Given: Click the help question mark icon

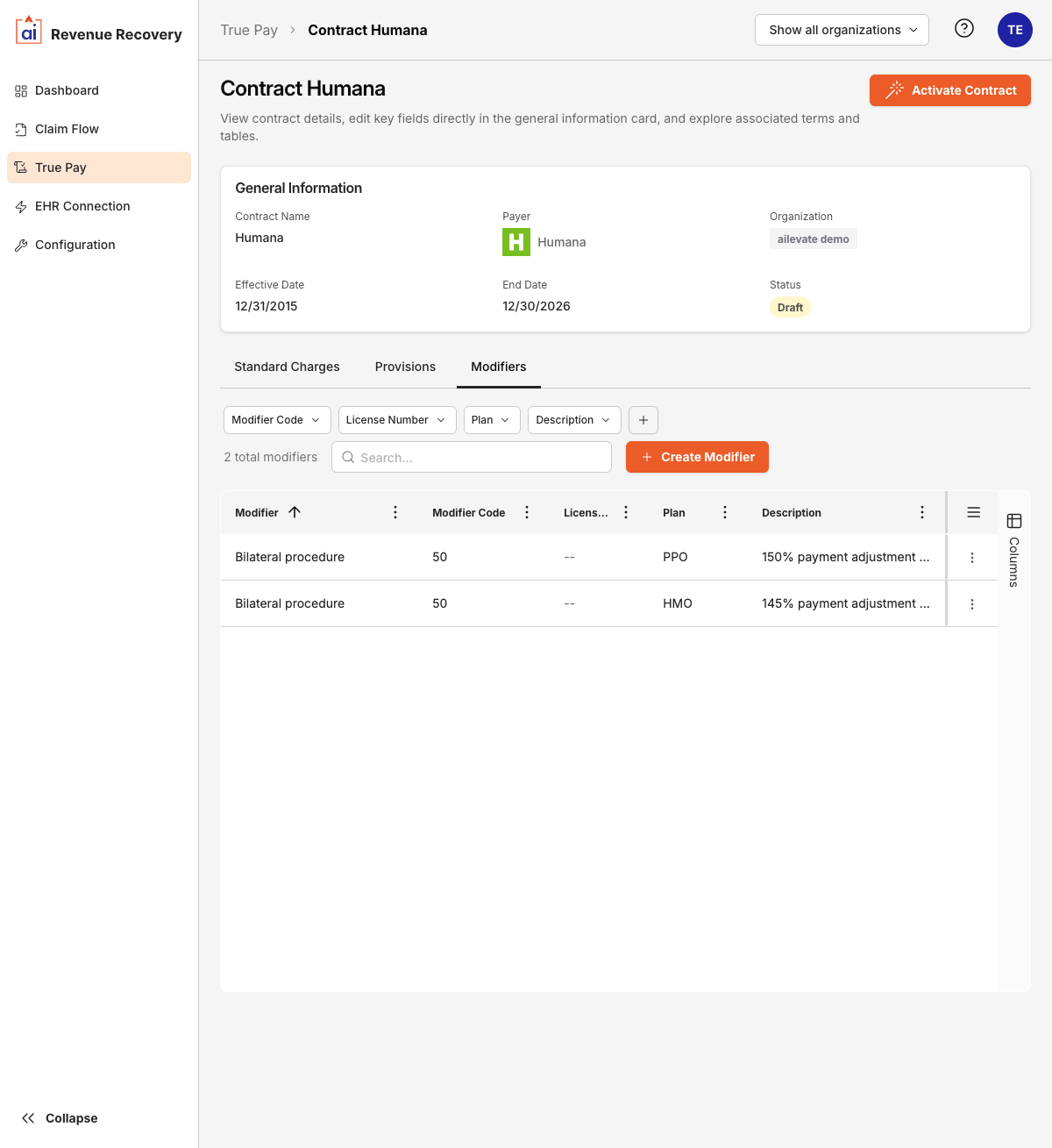Looking at the screenshot, I should [x=963, y=29].
